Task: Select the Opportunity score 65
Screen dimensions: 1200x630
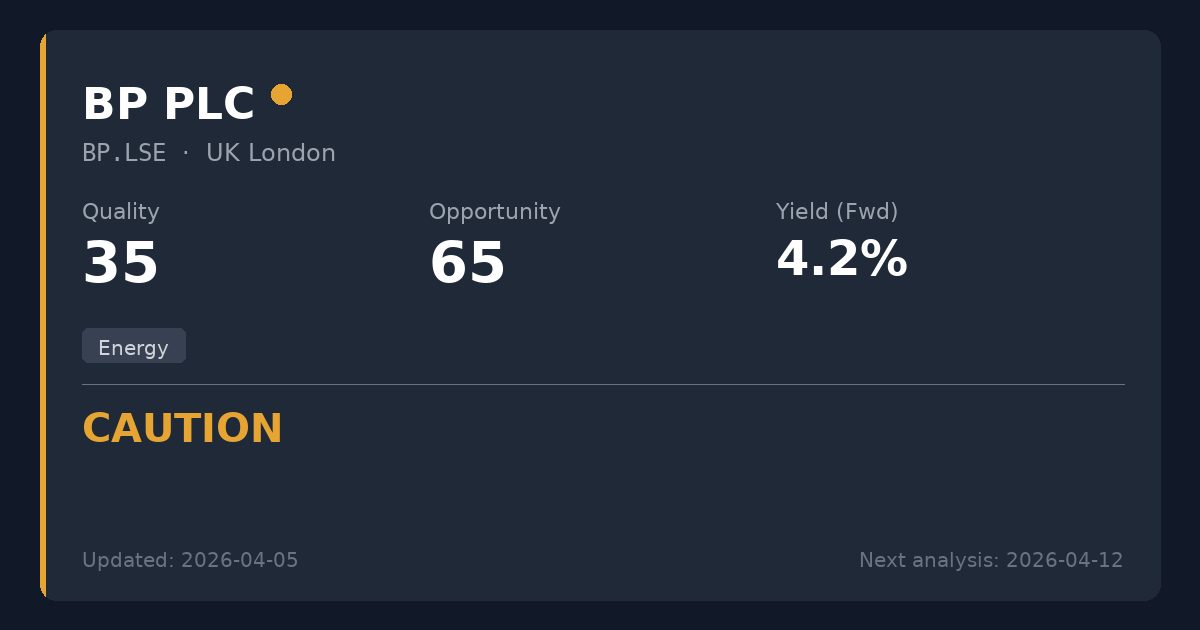Action: (467, 263)
